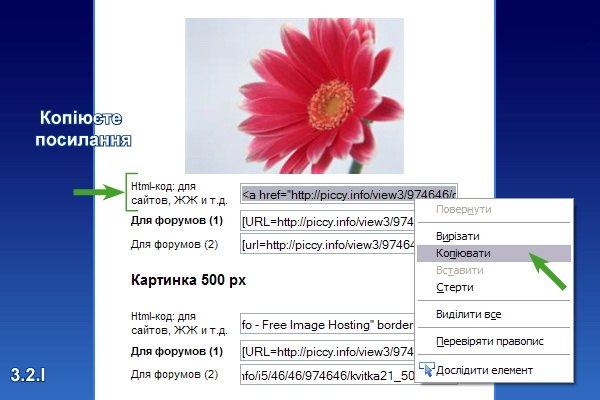Screen dimensions: 600x400
Task: Toggle Перевіряти правопис in context menu
Action: (489, 341)
